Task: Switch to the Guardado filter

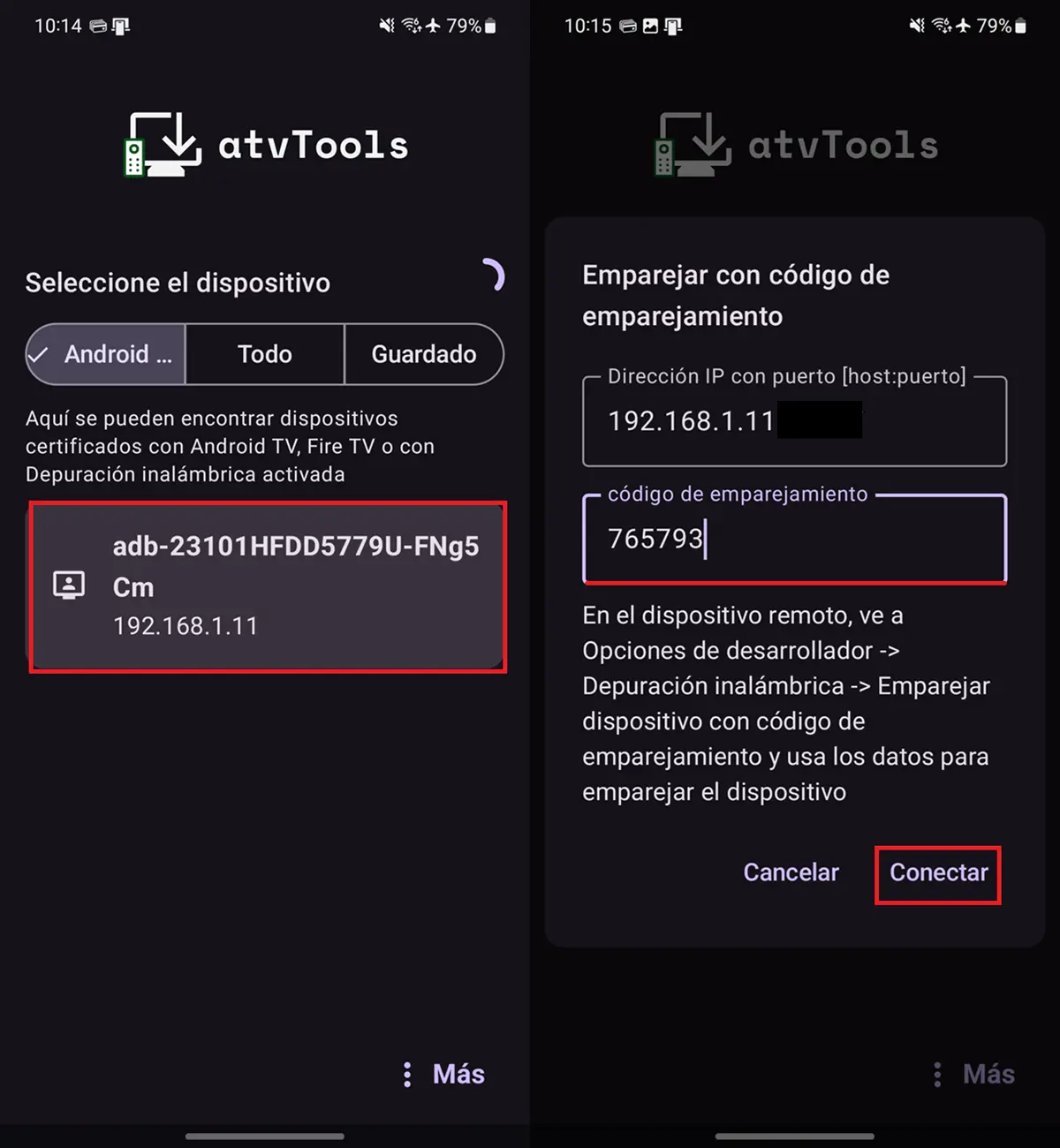Action: [424, 354]
